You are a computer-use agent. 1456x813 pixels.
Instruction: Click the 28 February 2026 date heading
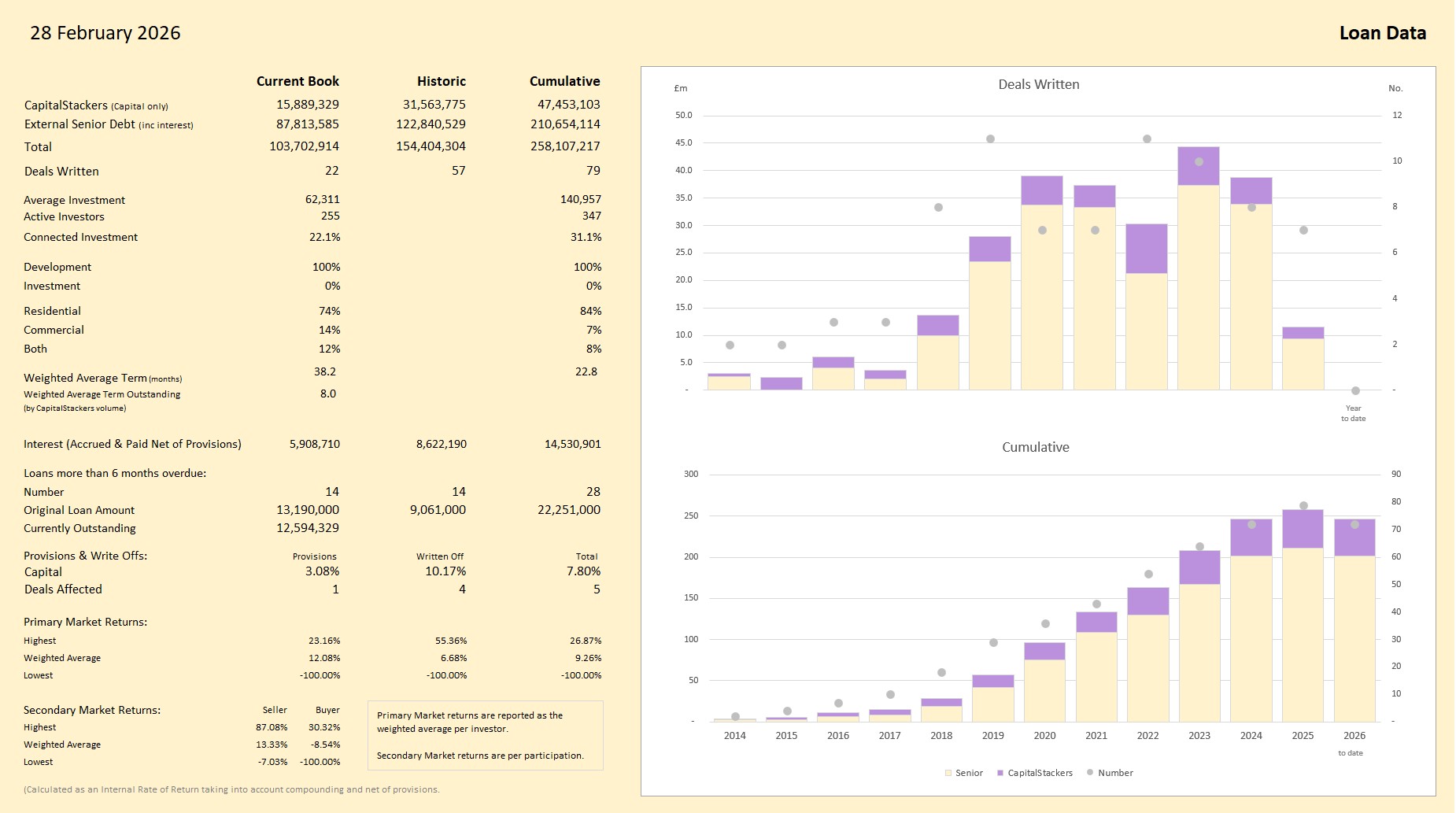click(105, 33)
